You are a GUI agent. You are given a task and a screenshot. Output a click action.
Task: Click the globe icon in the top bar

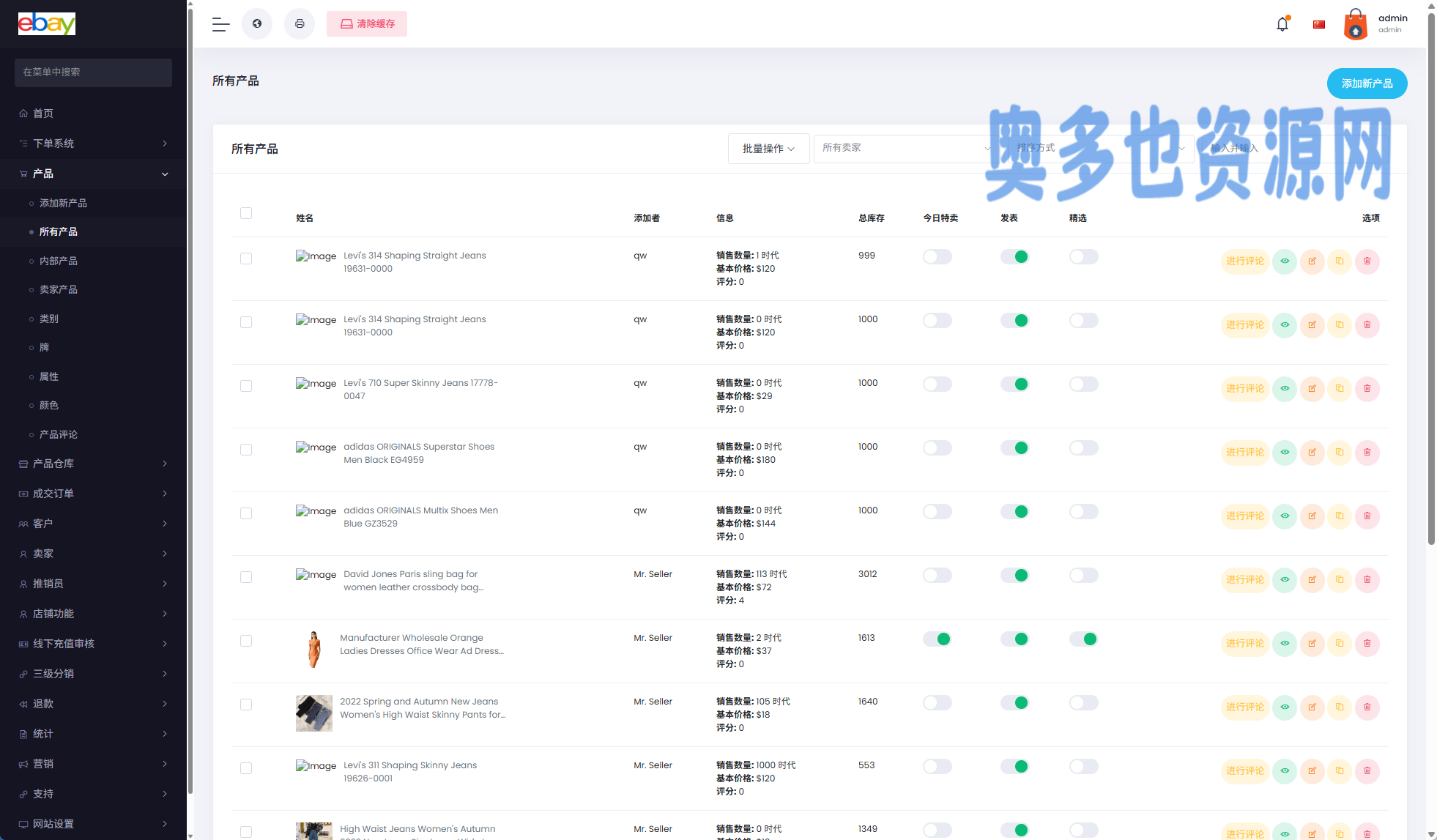[x=257, y=23]
